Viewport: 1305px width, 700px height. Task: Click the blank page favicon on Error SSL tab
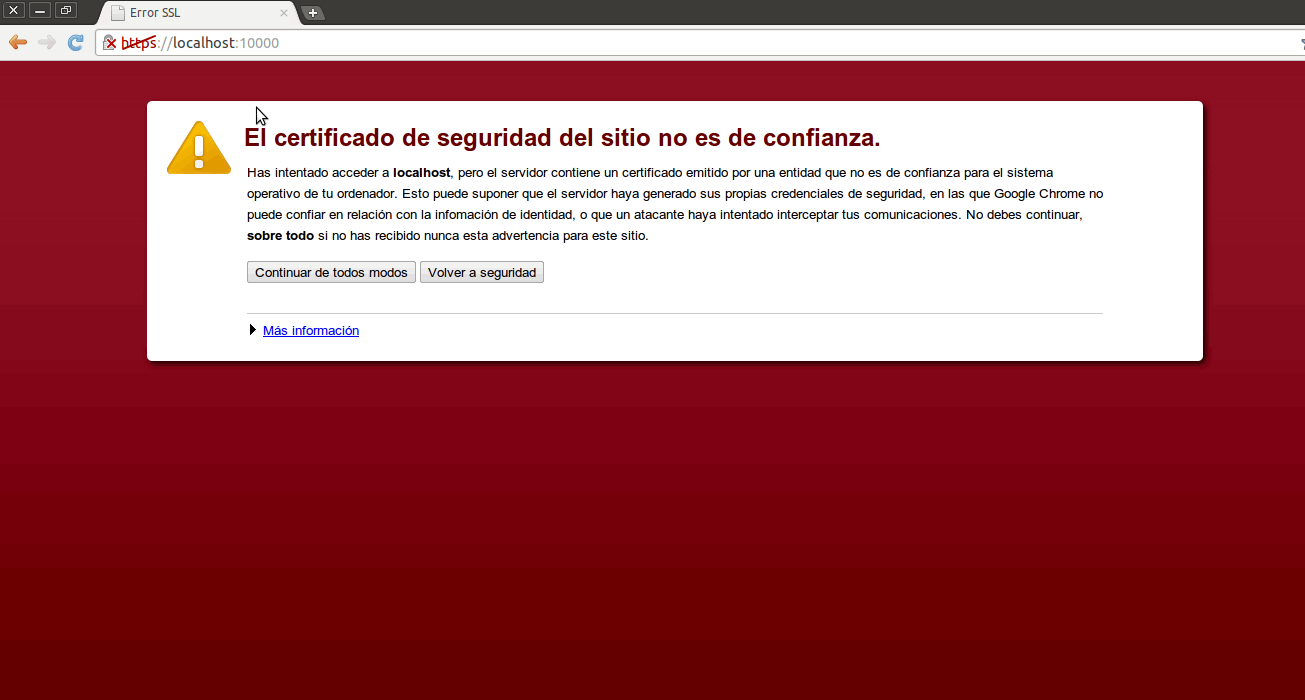click(118, 13)
